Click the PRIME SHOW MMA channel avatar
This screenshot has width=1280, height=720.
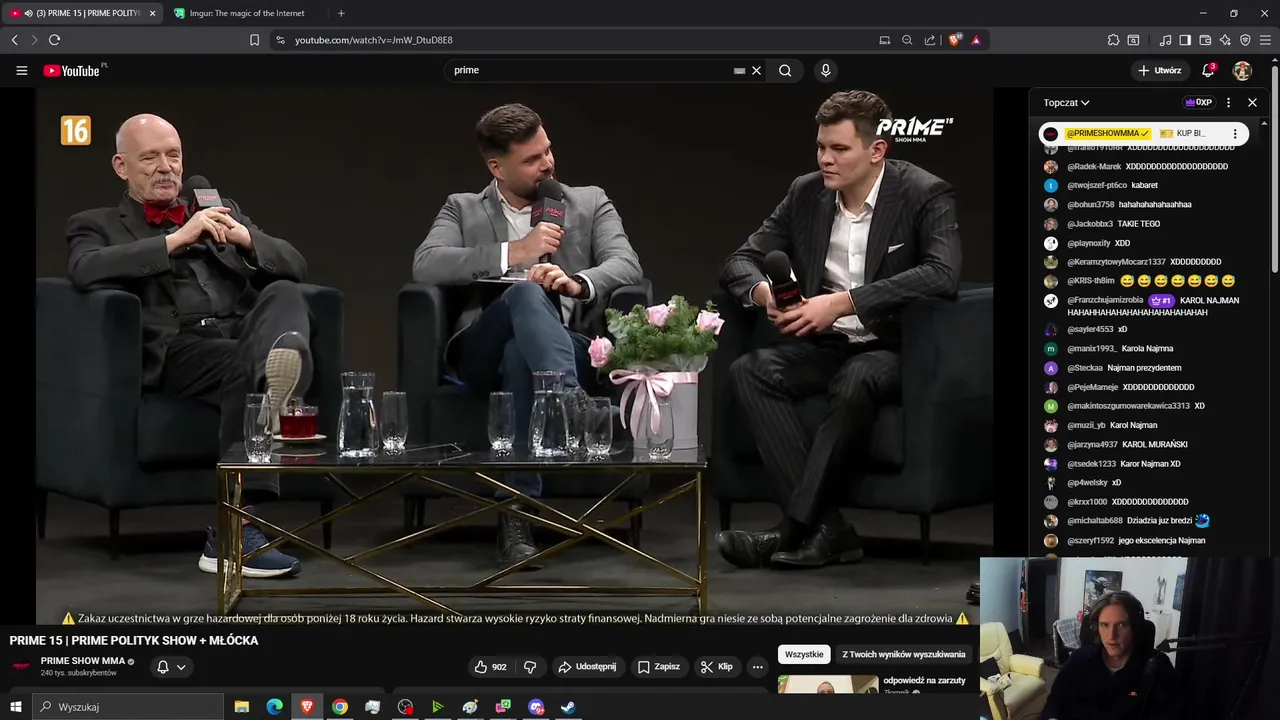click(21, 666)
